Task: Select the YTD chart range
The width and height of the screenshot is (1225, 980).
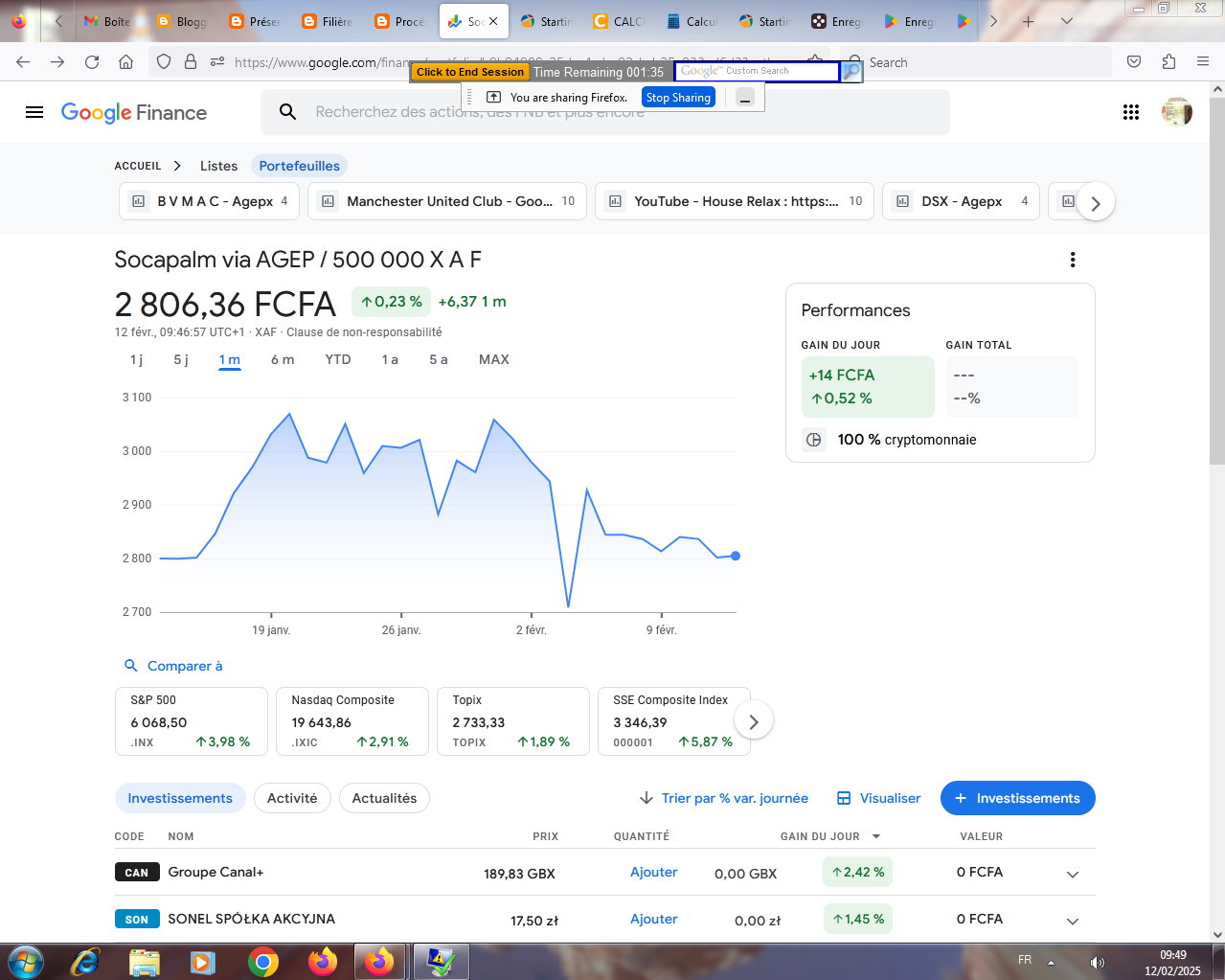Action: [x=338, y=359]
